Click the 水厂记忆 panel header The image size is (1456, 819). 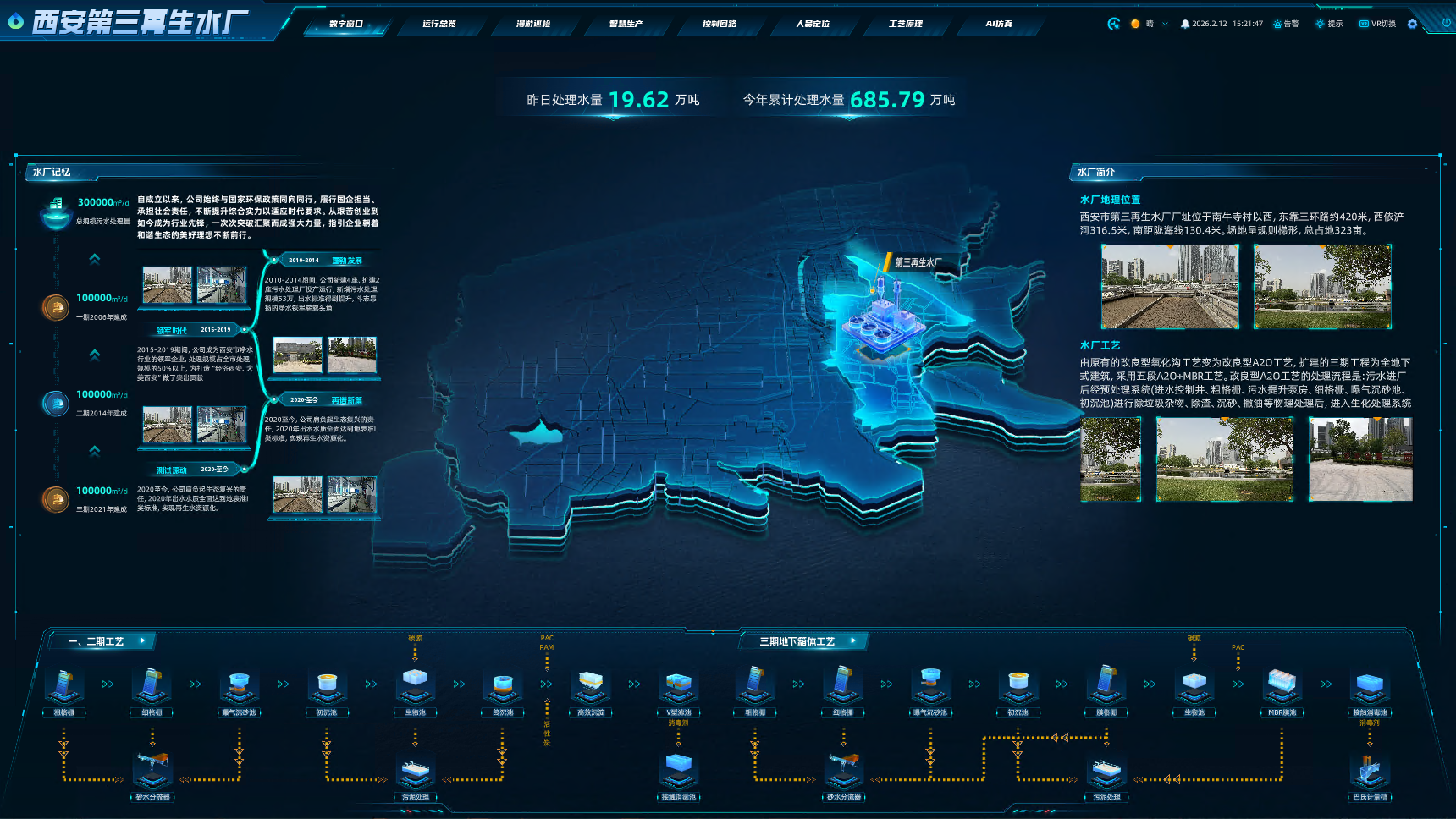pos(52,172)
